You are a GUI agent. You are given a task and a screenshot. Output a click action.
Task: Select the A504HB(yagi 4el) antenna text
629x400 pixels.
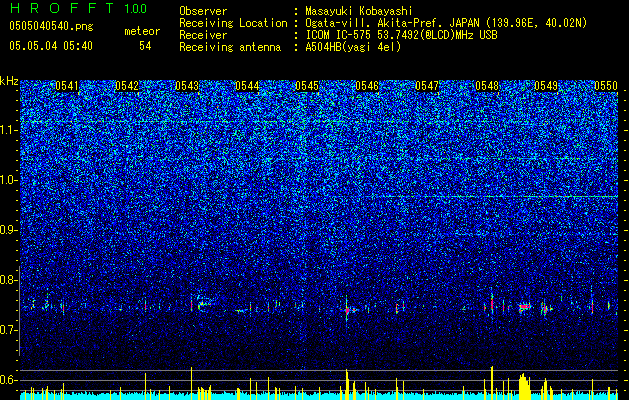coord(353,47)
